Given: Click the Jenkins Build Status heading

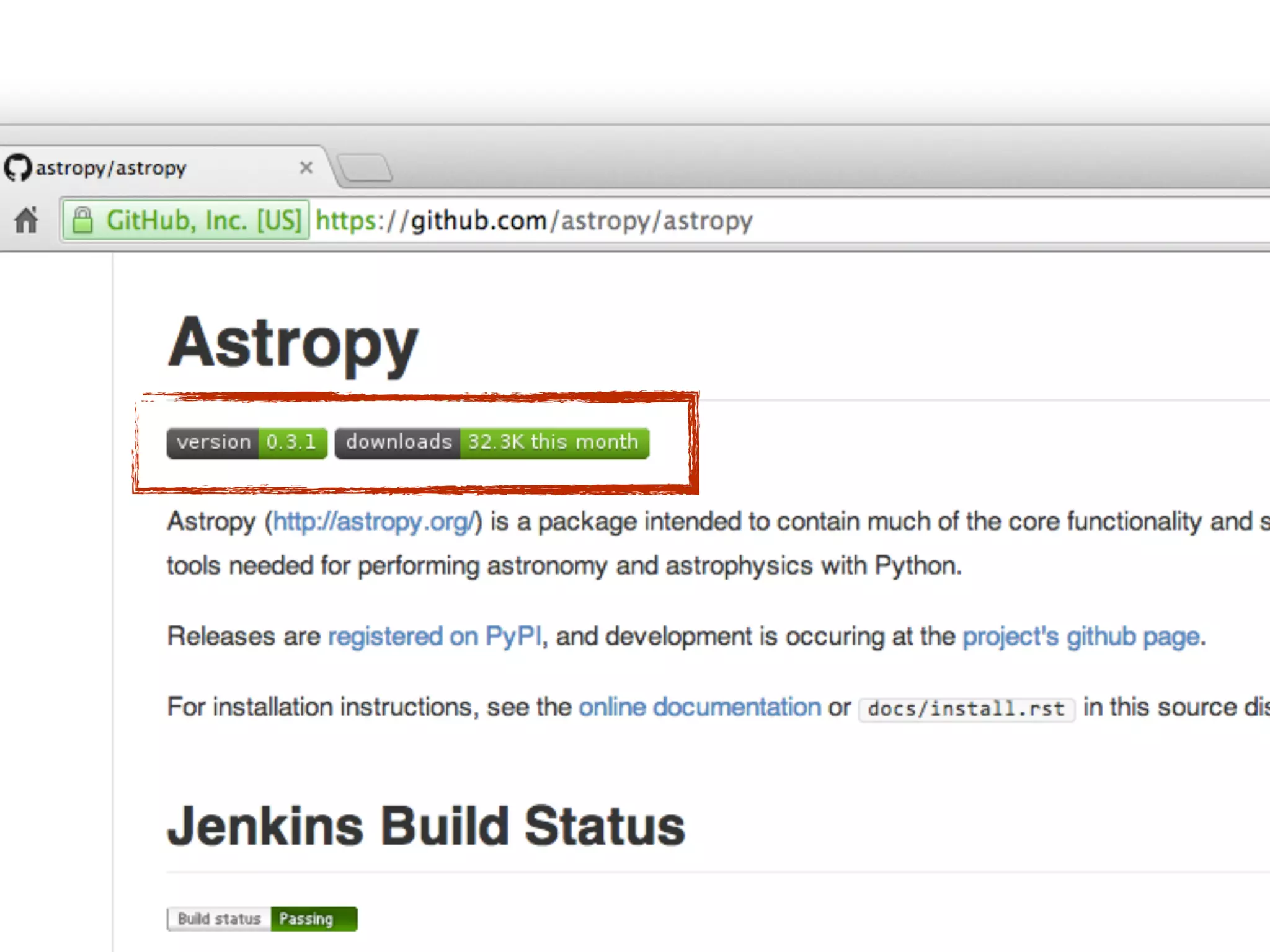Looking at the screenshot, I should (x=426, y=826).
